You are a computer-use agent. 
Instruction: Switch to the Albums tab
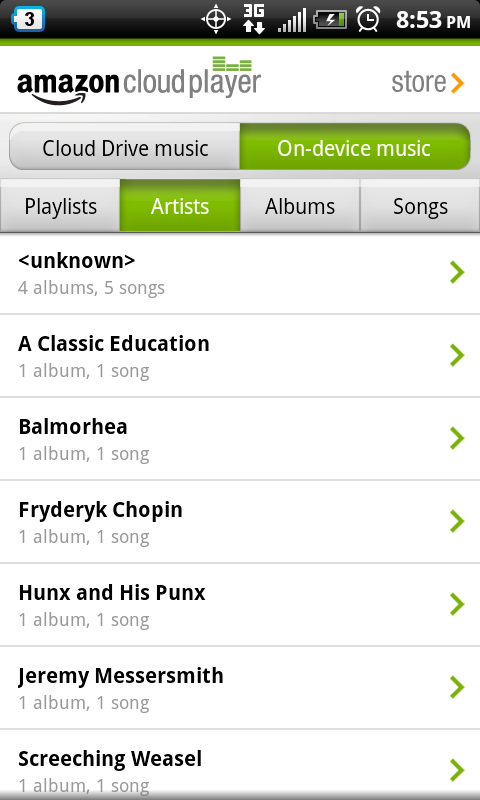[x=300, y=206]
